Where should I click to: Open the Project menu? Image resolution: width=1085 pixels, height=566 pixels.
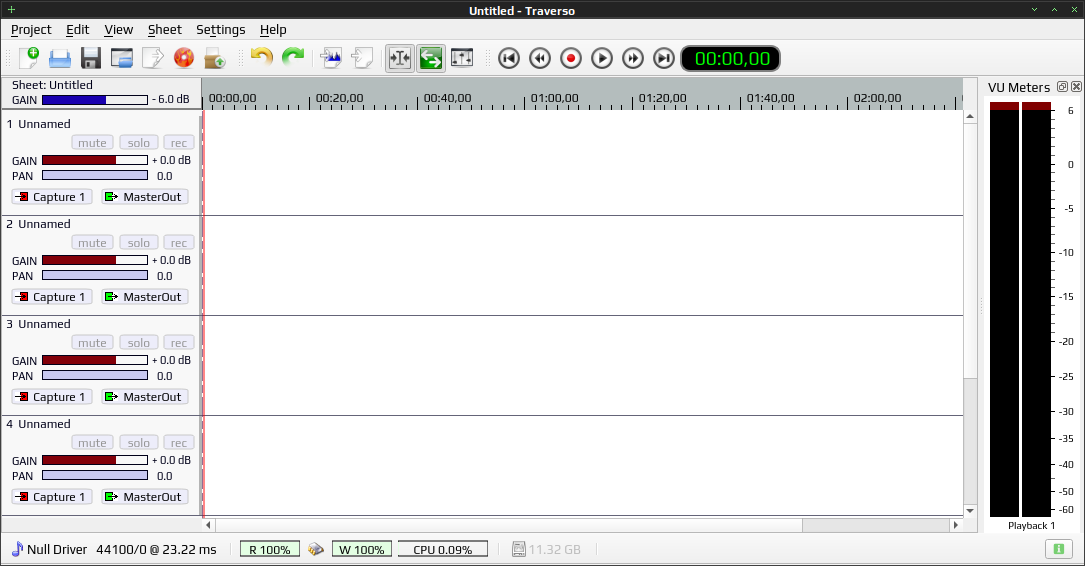(31, 30)
